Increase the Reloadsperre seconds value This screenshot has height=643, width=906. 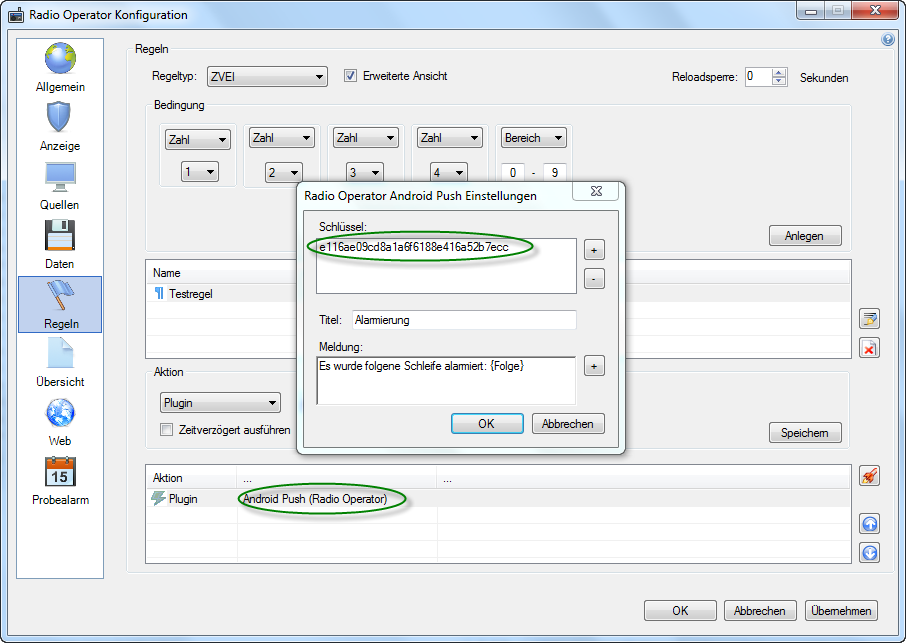pos(779,72)
